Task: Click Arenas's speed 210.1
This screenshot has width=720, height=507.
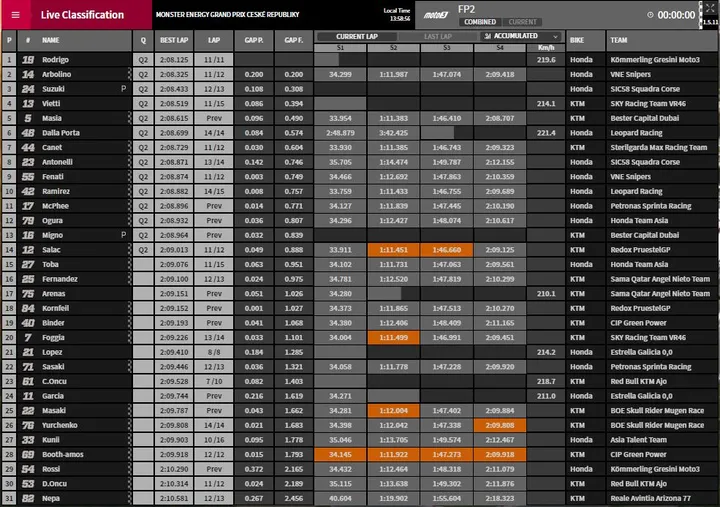Action: coord(546,293)
